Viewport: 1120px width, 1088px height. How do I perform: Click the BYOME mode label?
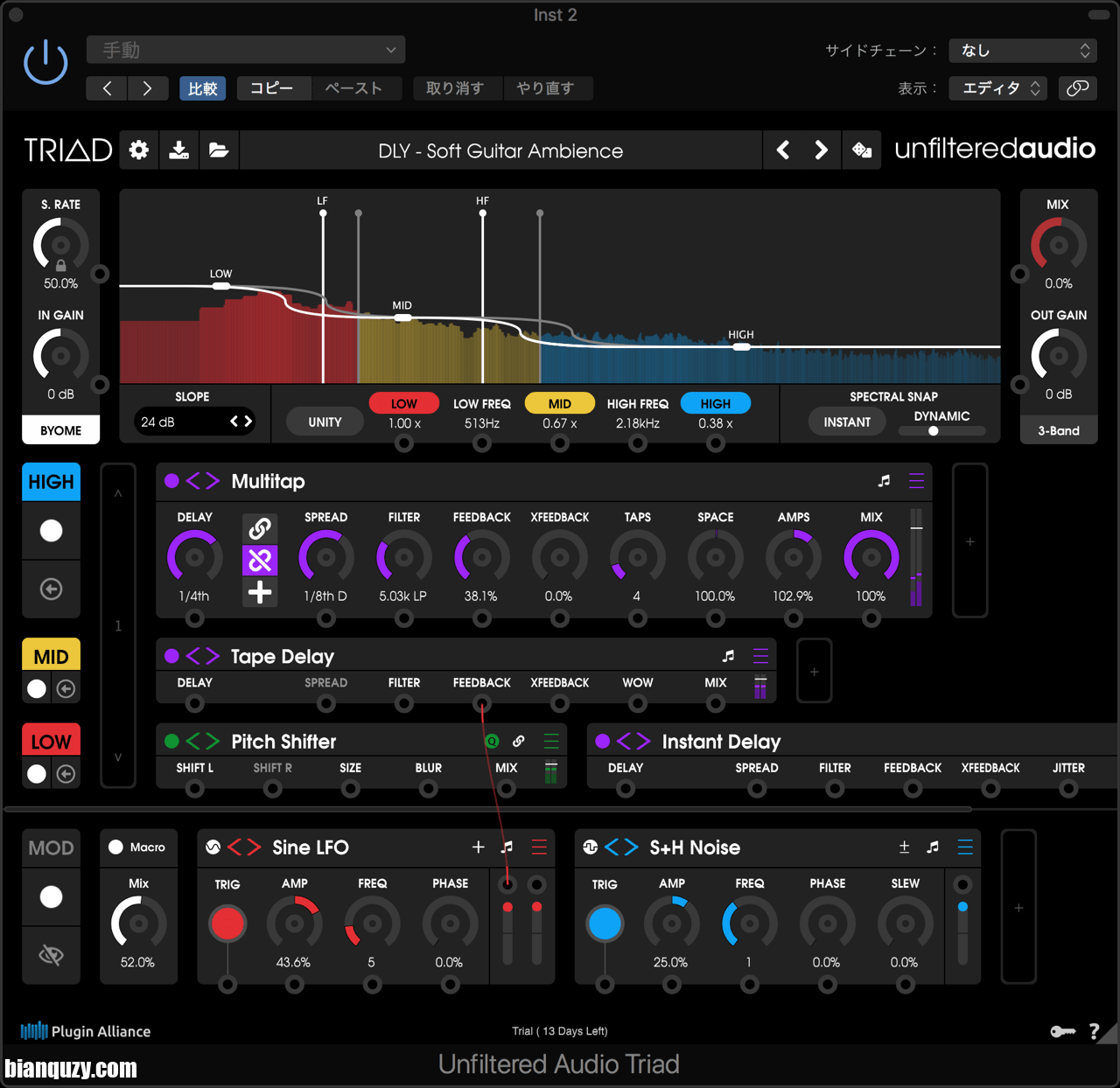point(60,430)
